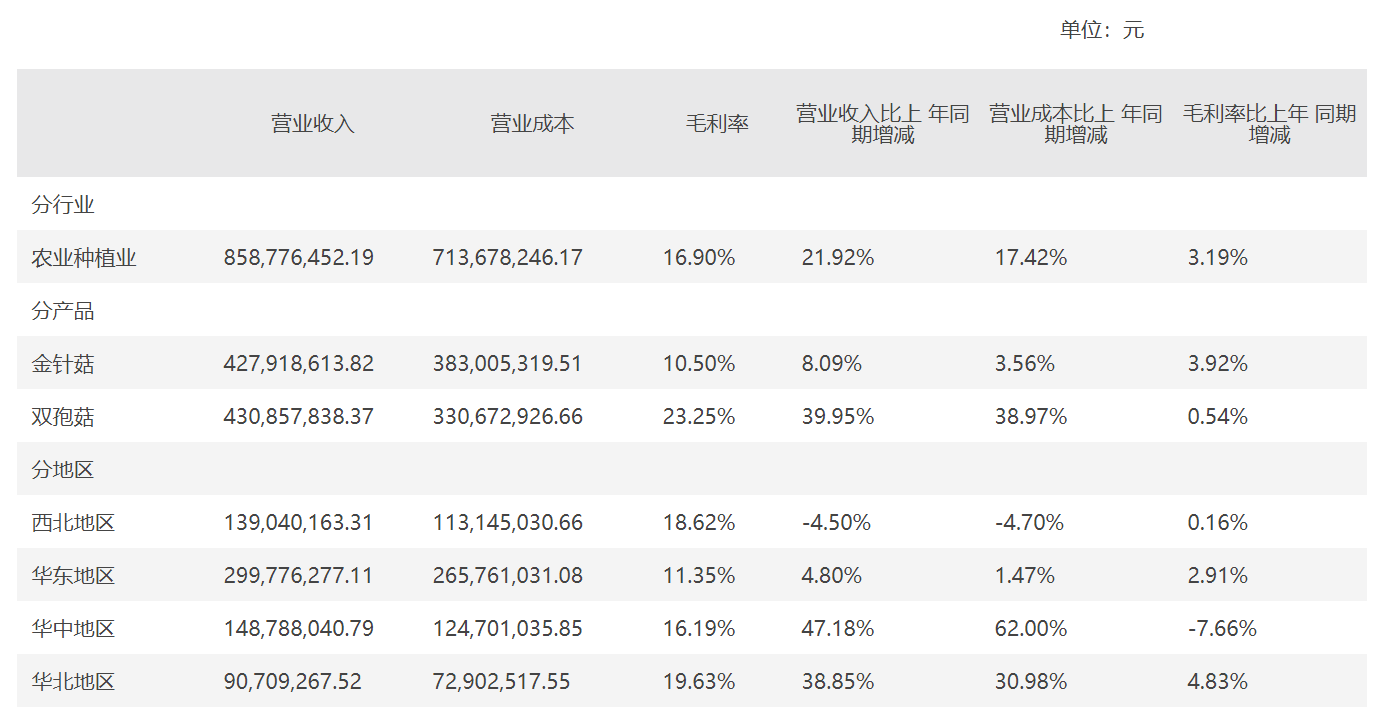The image size is (1388, 723).
Task: Click the 单位：元 unit label
Action: coord(1102,30)
